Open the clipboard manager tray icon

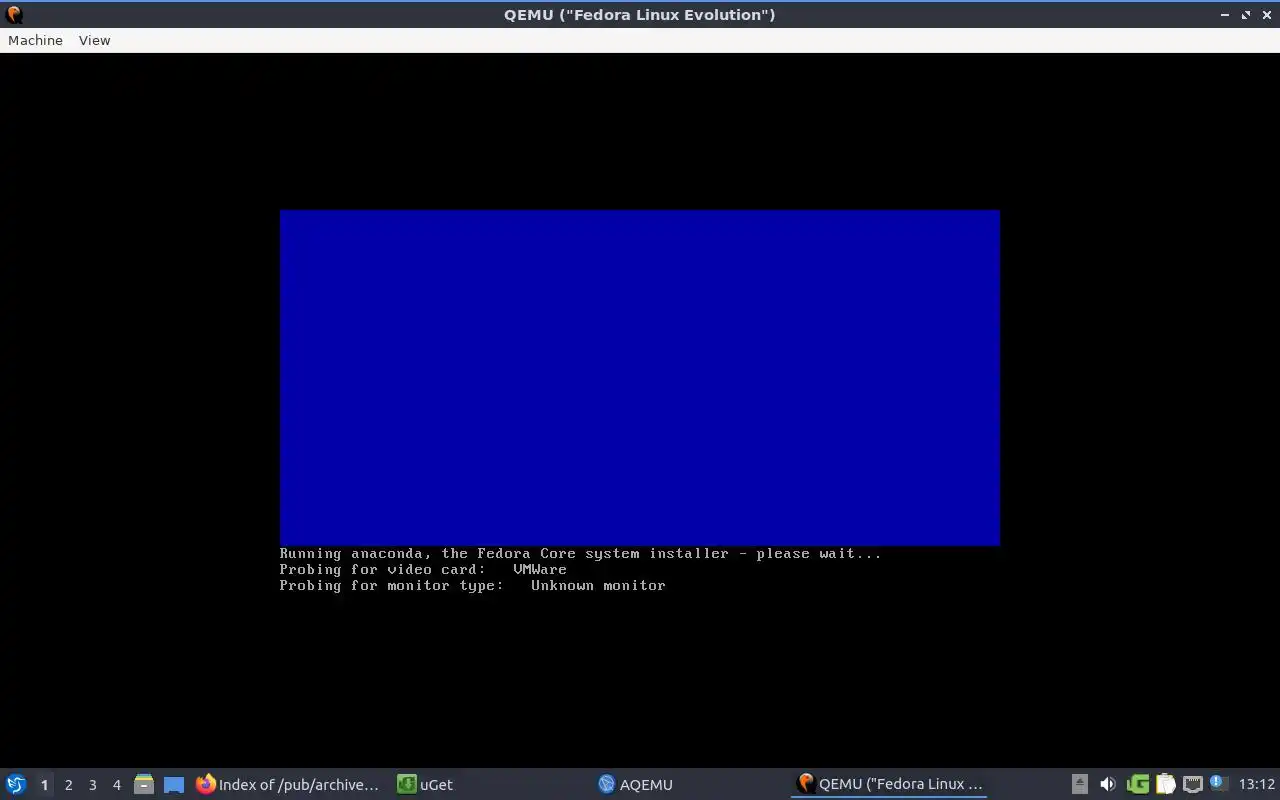(x=1165, y=784)
